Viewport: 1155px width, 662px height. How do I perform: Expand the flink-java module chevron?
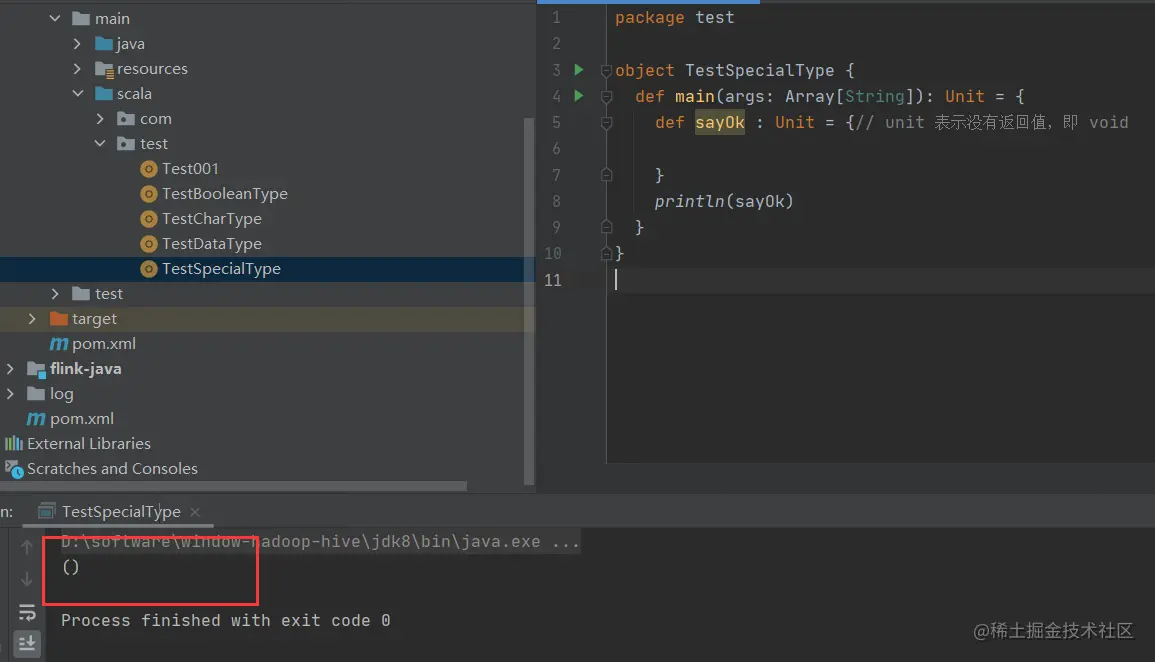pos(10,369)
